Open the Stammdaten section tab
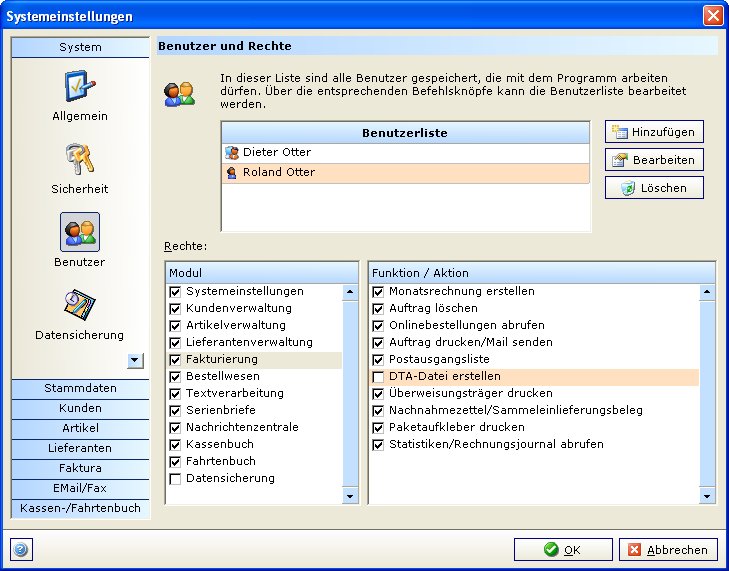729x571 pixels. tap(80, 388)
